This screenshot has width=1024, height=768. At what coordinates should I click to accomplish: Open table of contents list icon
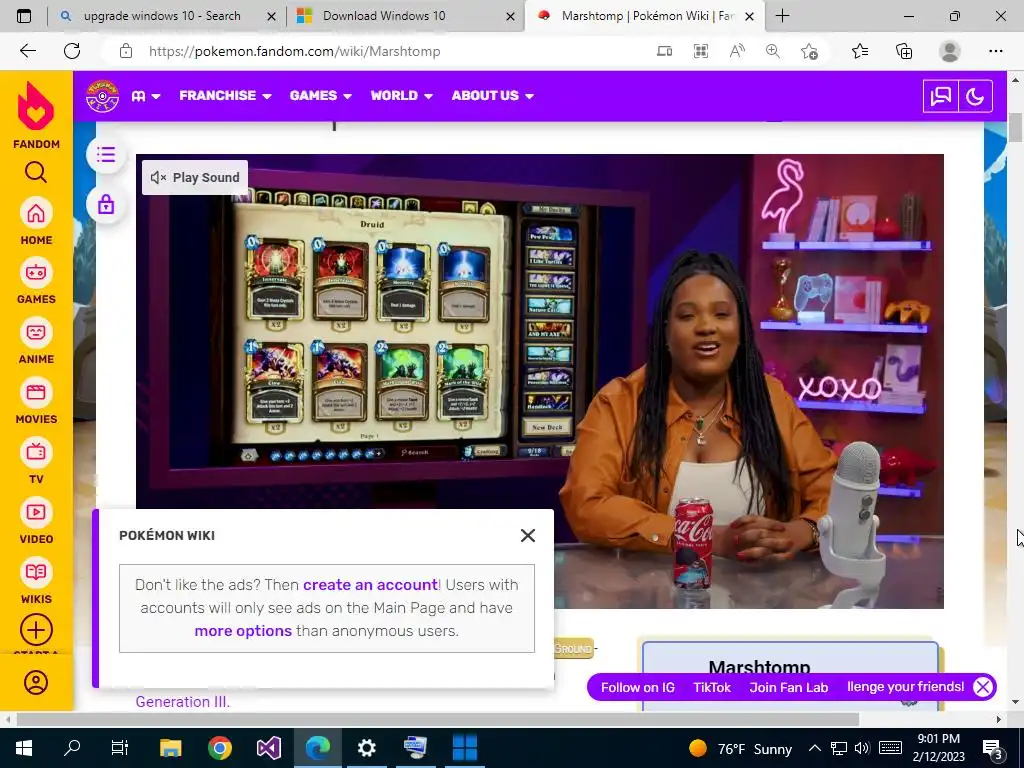(x=106, y=155)
